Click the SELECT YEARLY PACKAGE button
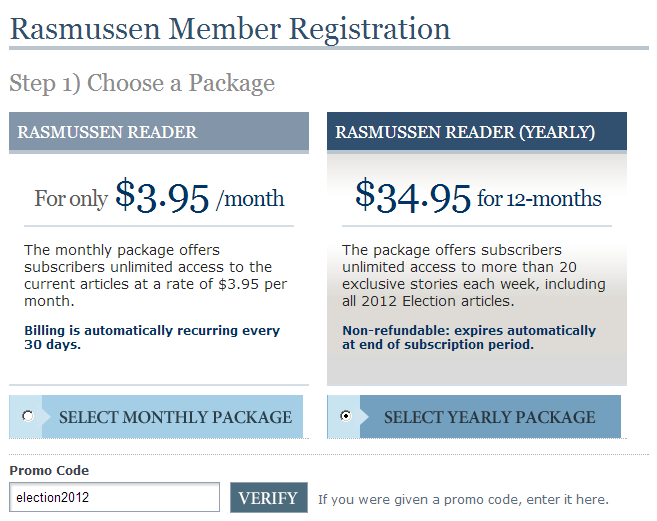The height and width of the screenshot is (521, 657). tap(490, 417)
